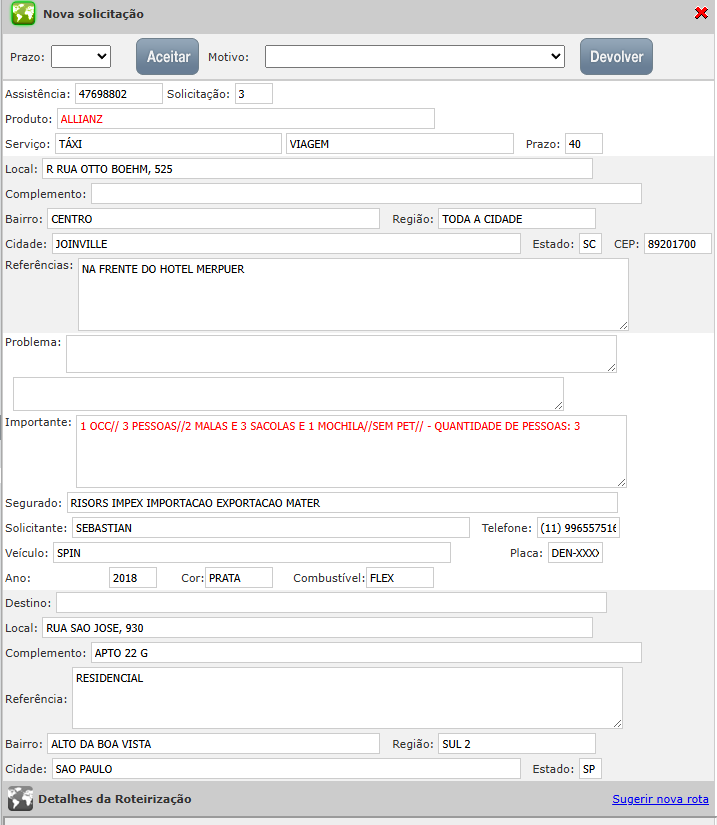
Task: Click the Referências text area
Action: click(x=353, y=294)
